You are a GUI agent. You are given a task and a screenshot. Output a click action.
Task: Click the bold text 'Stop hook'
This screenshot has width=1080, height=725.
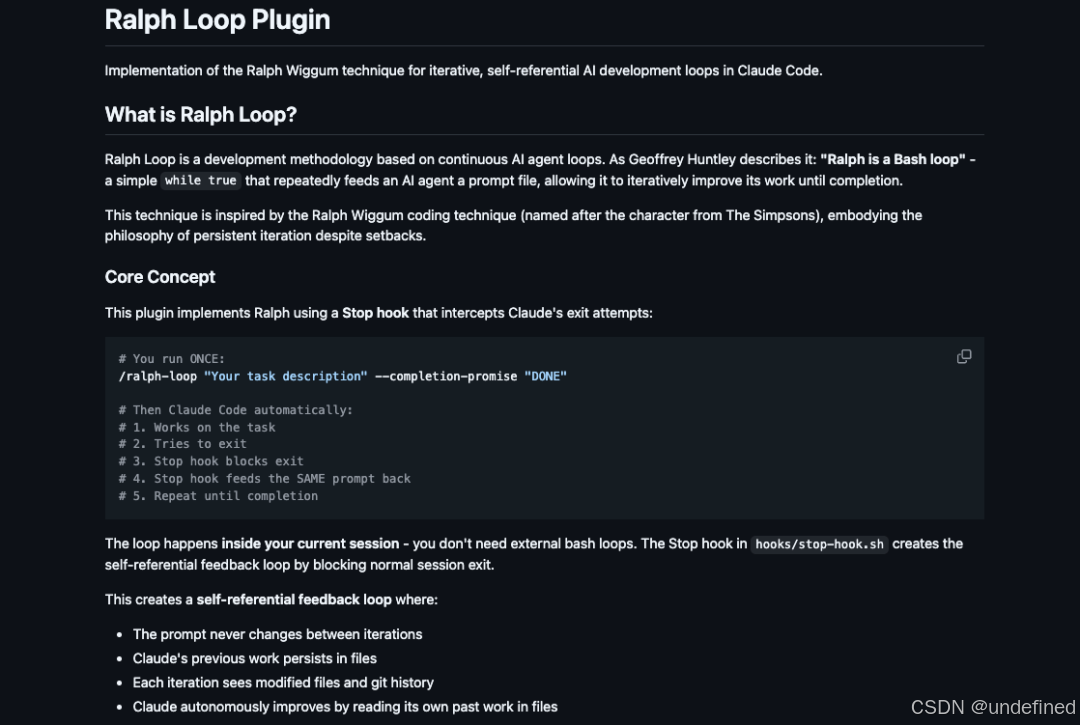[x=375, y=313]
